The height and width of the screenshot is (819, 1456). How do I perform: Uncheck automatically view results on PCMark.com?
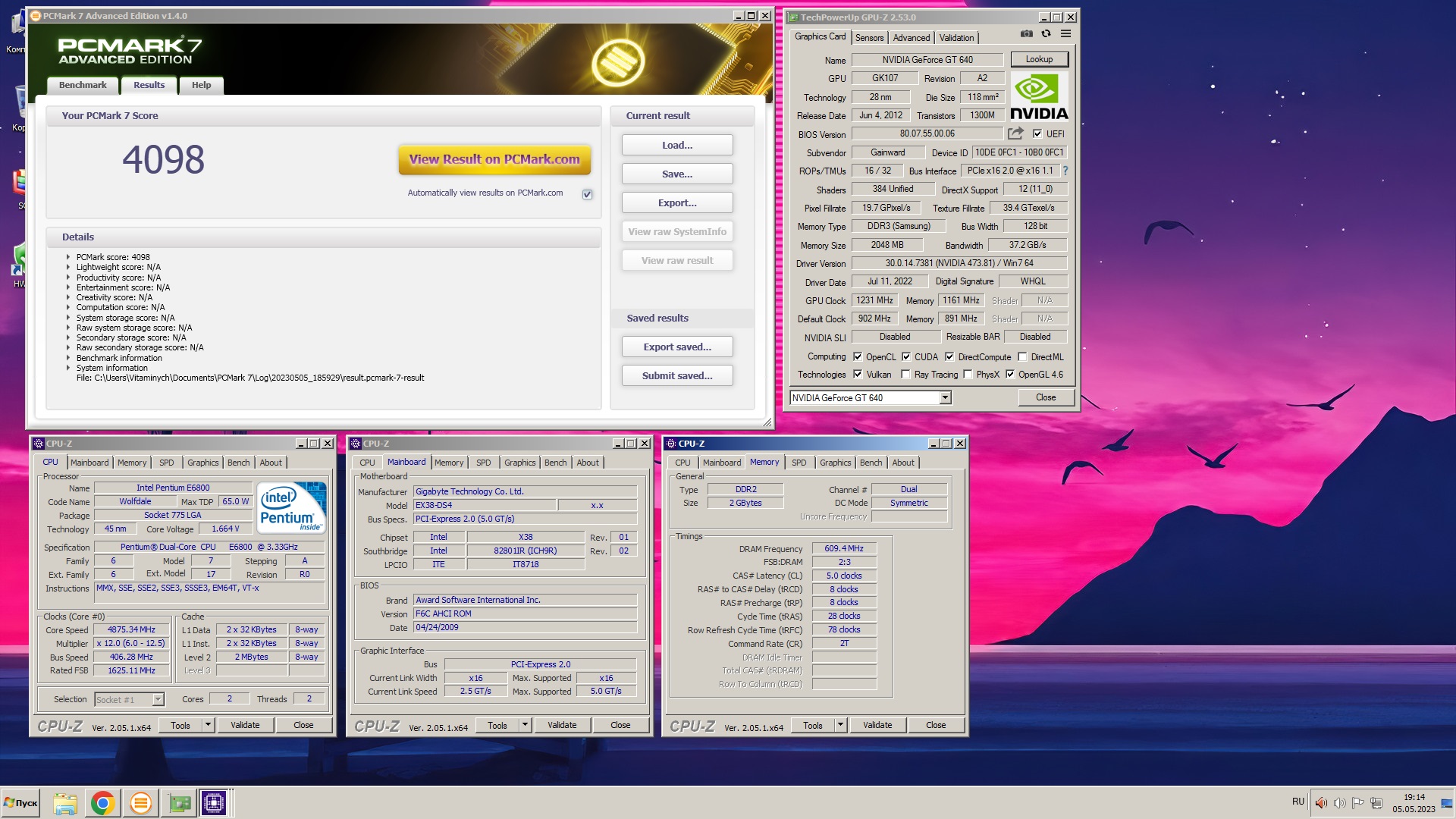[587, 194]
